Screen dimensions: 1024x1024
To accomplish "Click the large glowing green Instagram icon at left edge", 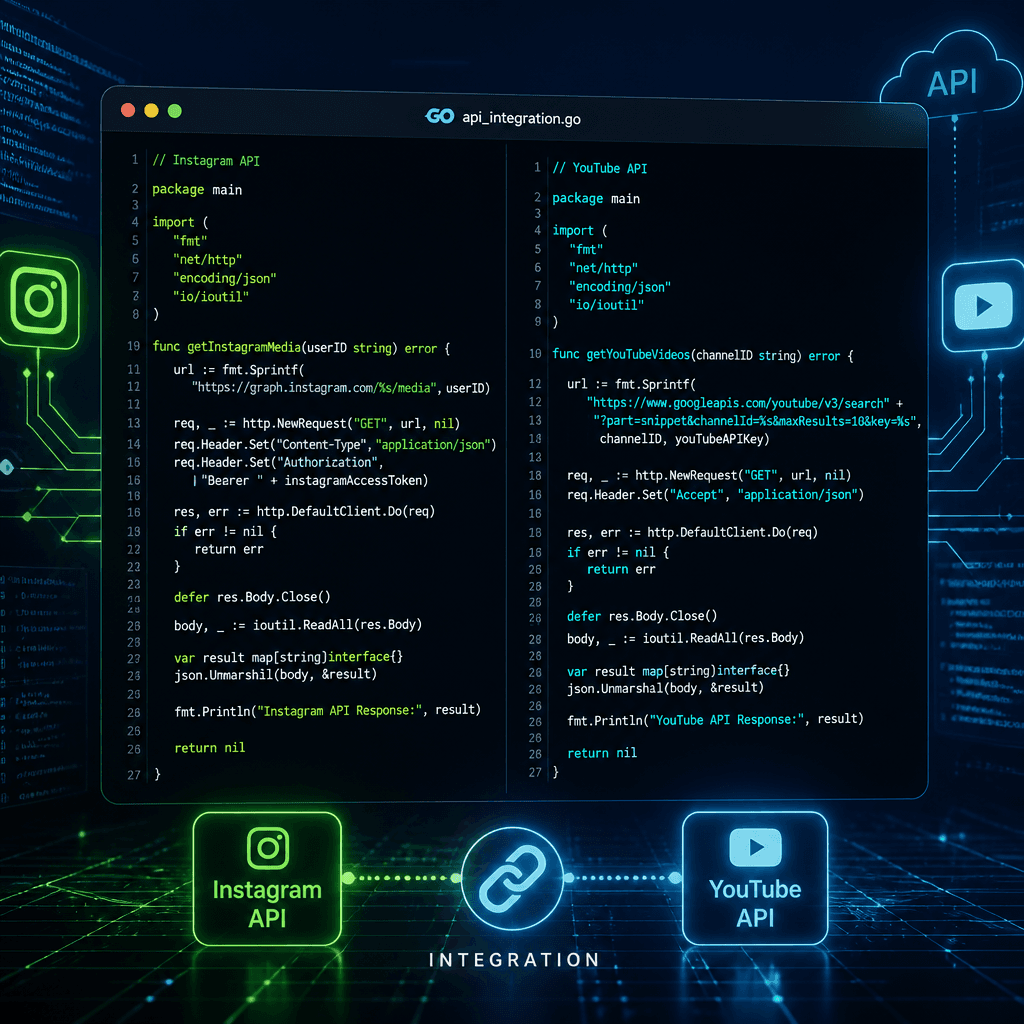I will point(39,300).
